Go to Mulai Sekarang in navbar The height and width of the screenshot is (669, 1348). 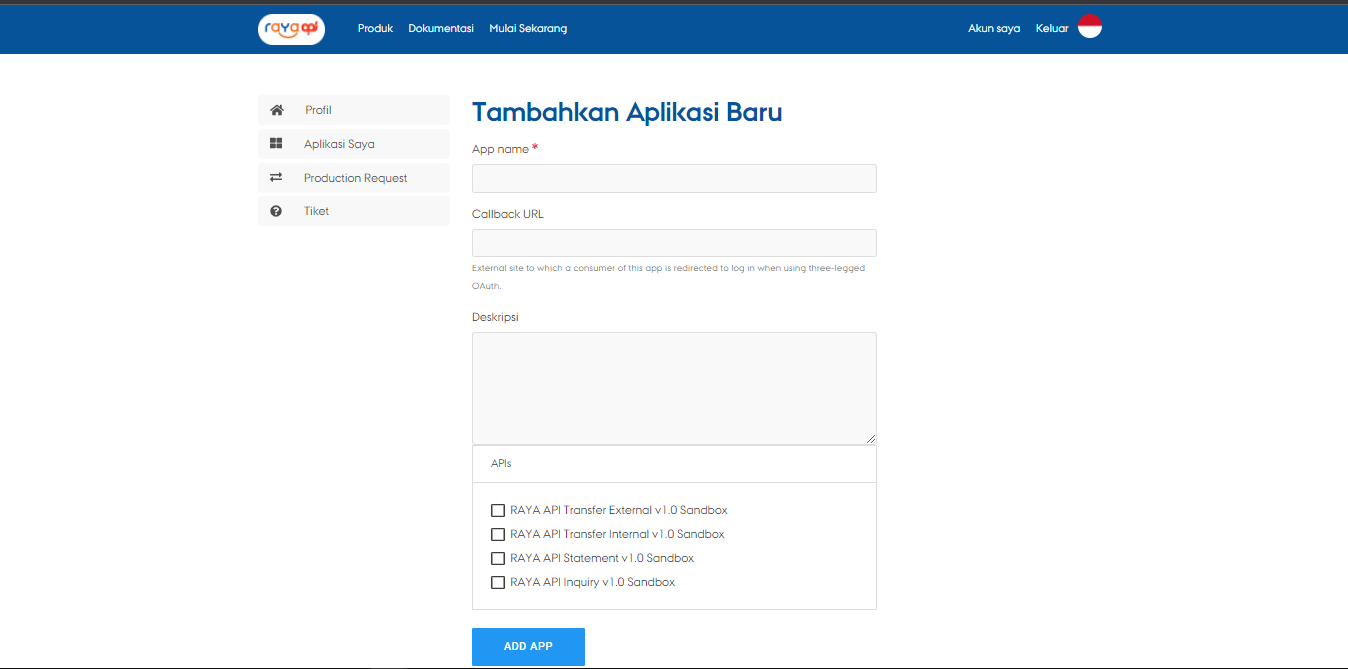tap(528, 28)
